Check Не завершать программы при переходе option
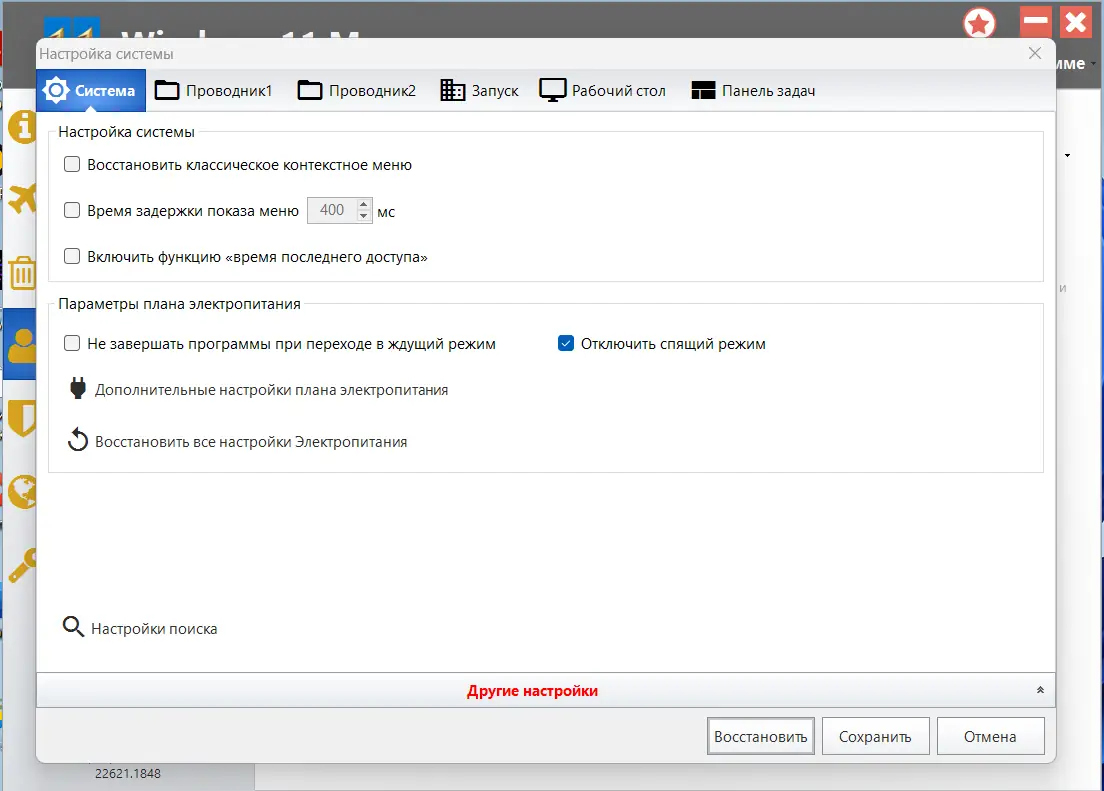The height and width of the screenshot is (791, 1104). pyautogui.click(x=72, y=343)
